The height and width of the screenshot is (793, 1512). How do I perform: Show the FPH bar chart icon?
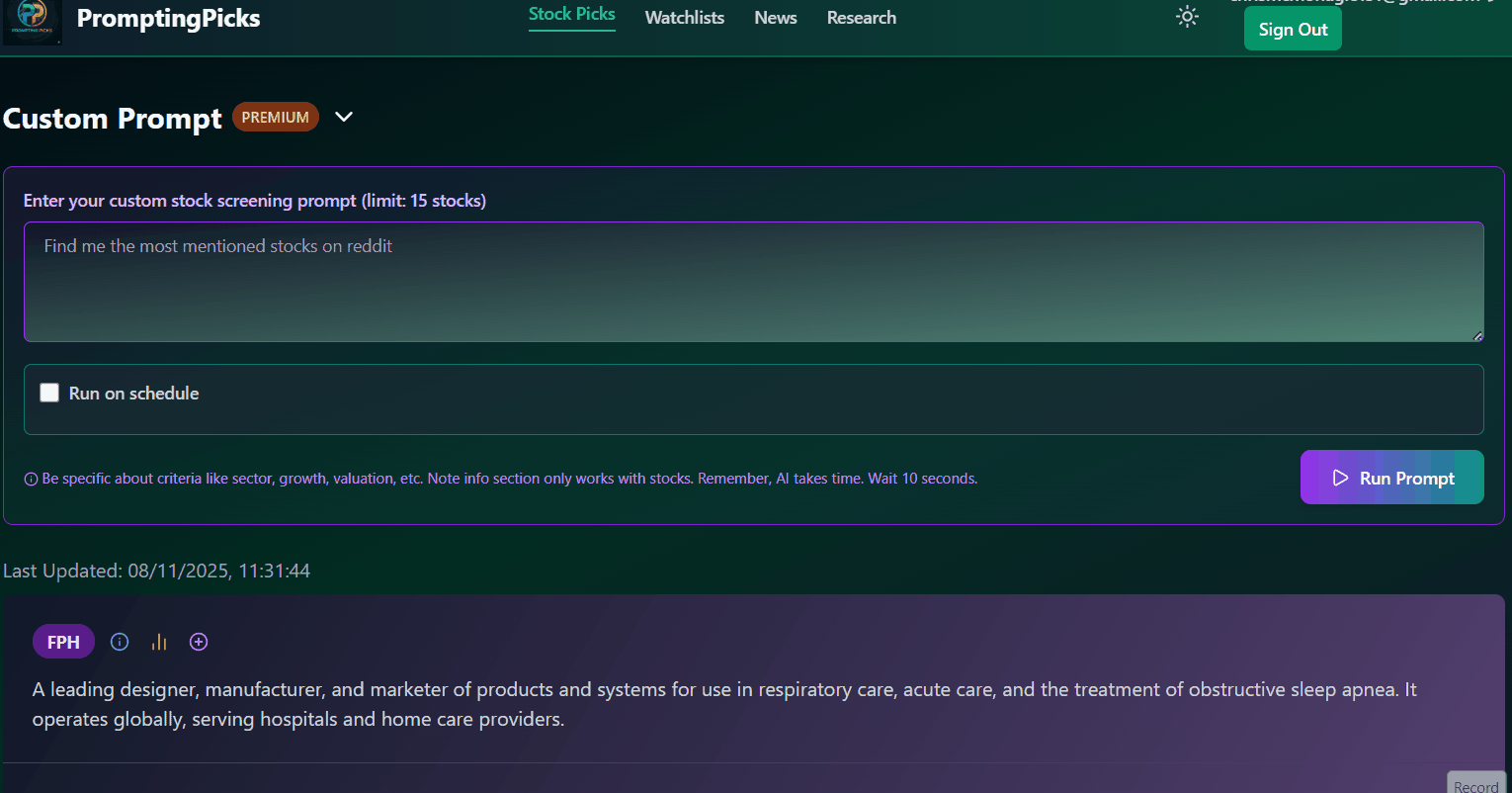159,642
